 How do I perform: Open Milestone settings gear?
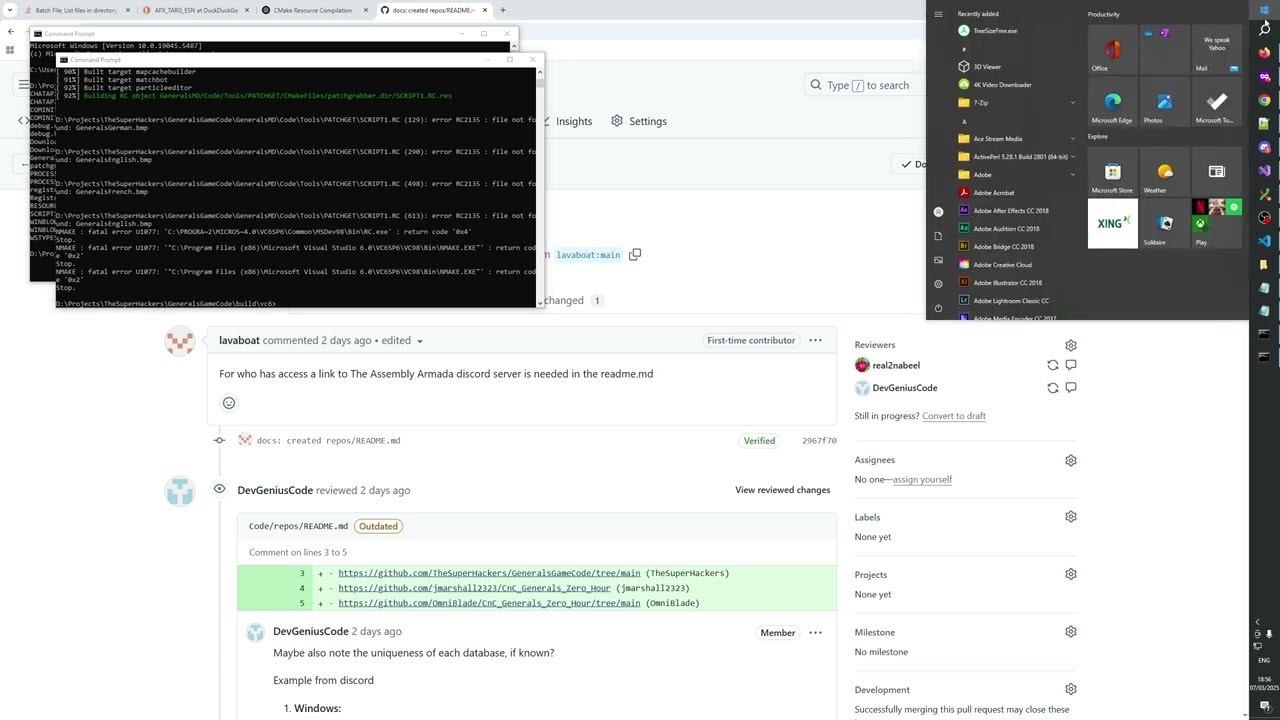point(1071,632)
